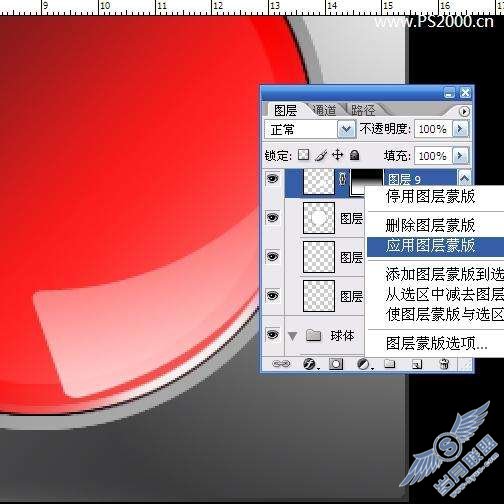Delete layer with trash icon

(x=444, y=364)
